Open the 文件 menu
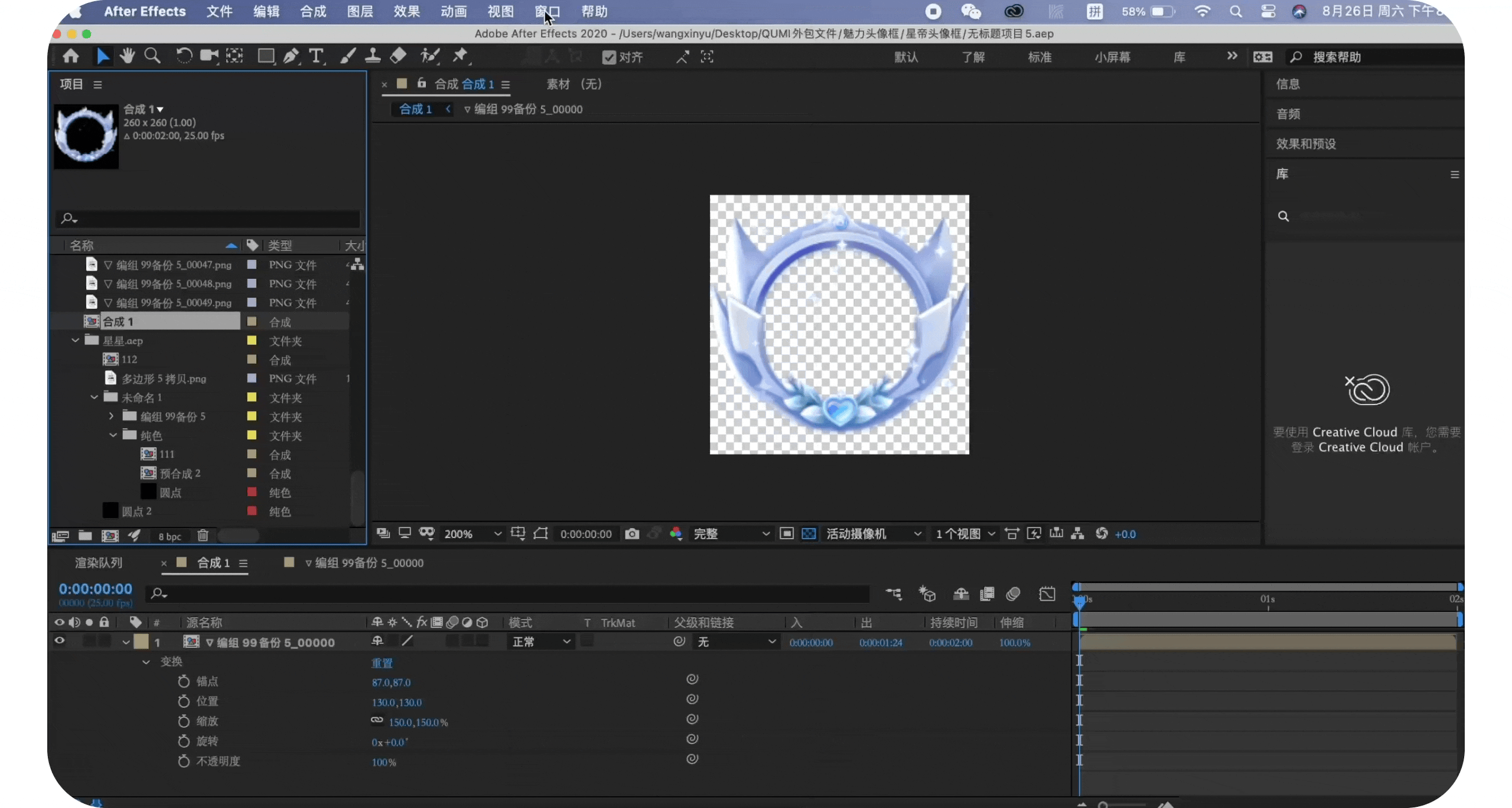Viewport: 1512px width, 808px height. click(220, 11)
